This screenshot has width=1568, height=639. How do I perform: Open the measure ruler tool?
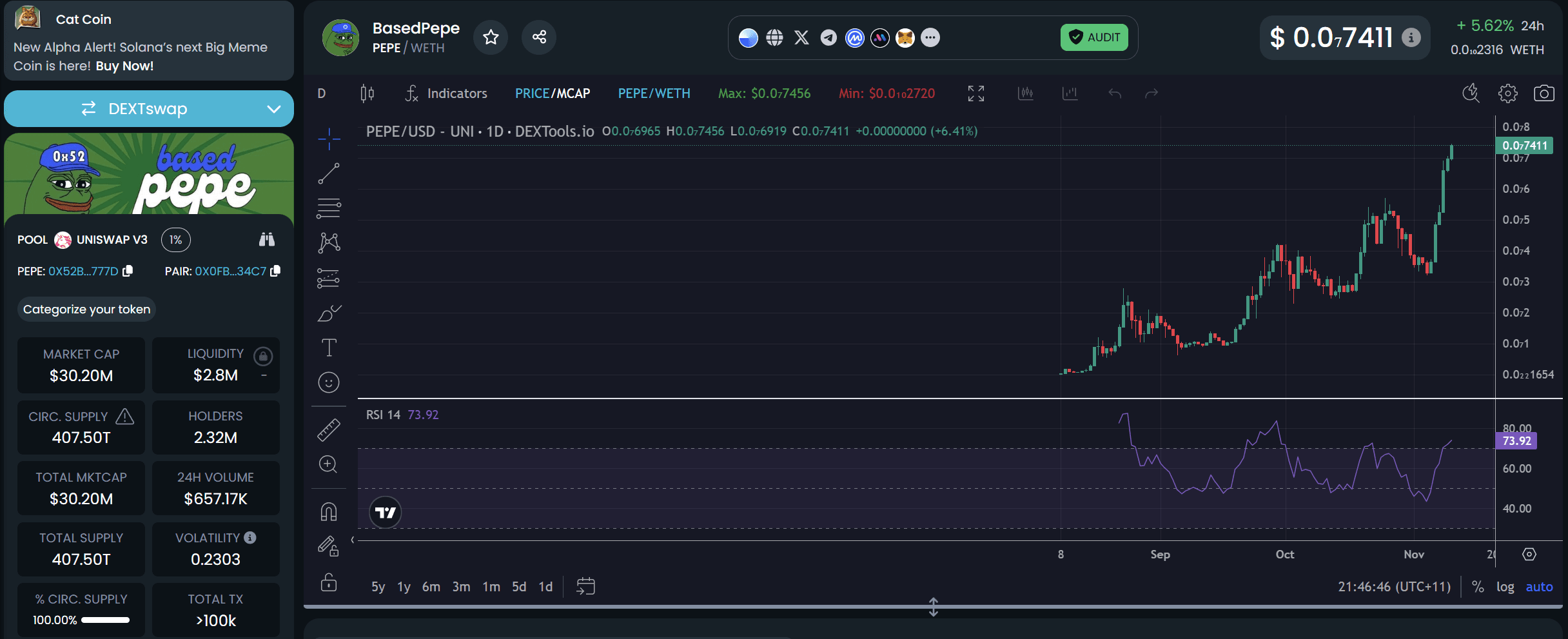[x=329, y=430]
